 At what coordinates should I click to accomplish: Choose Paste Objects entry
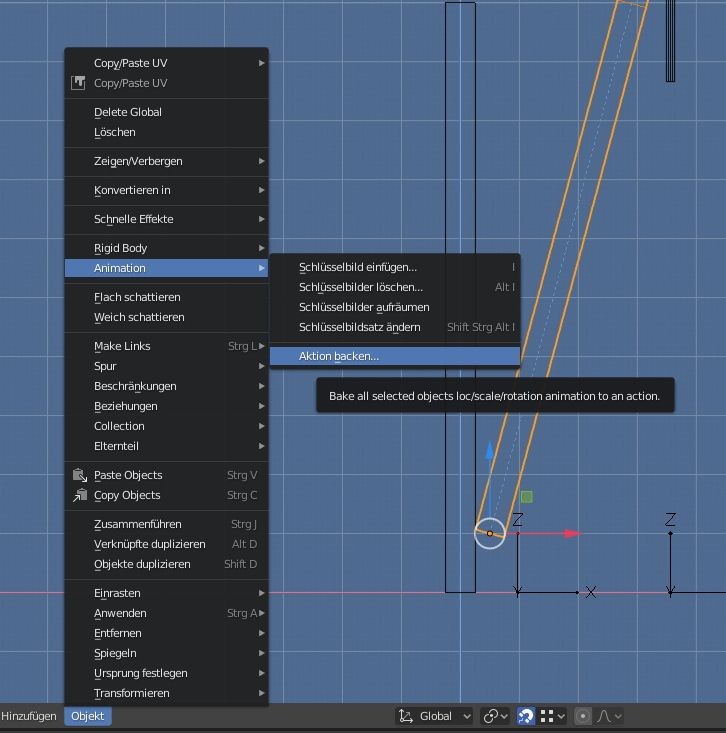click(166, 475)
